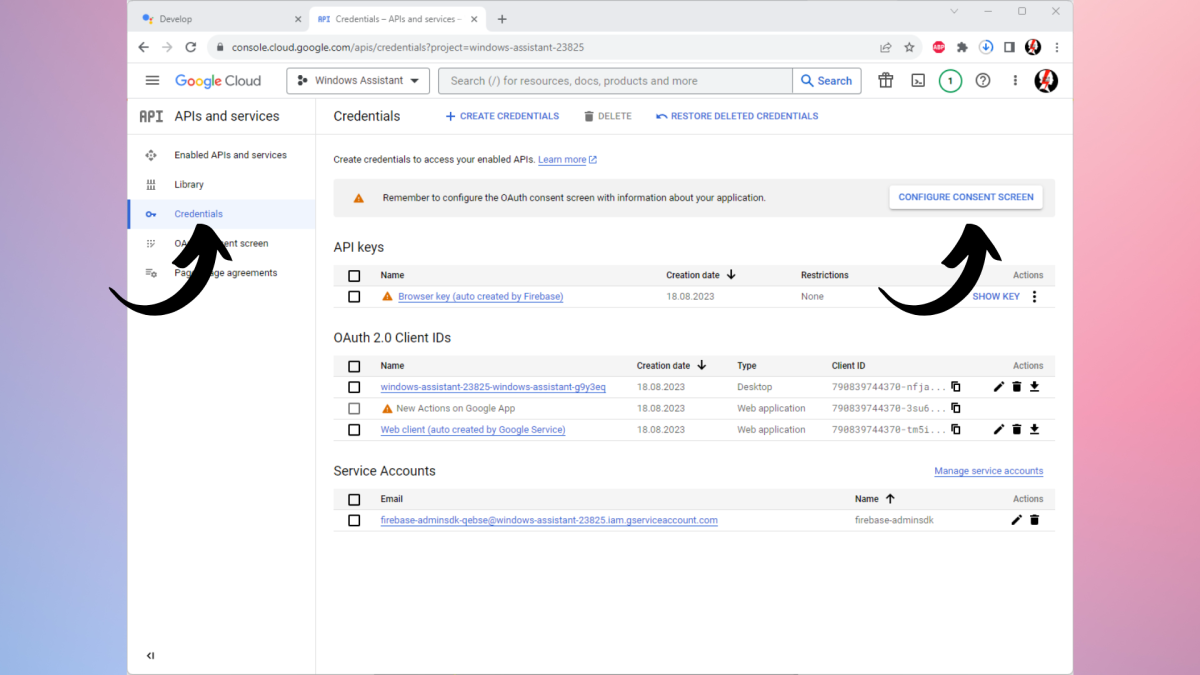Image resolution: width=1200 pixels, height=675 pixels.
Task: Open the help question mark icon
Action: [983, 81]
